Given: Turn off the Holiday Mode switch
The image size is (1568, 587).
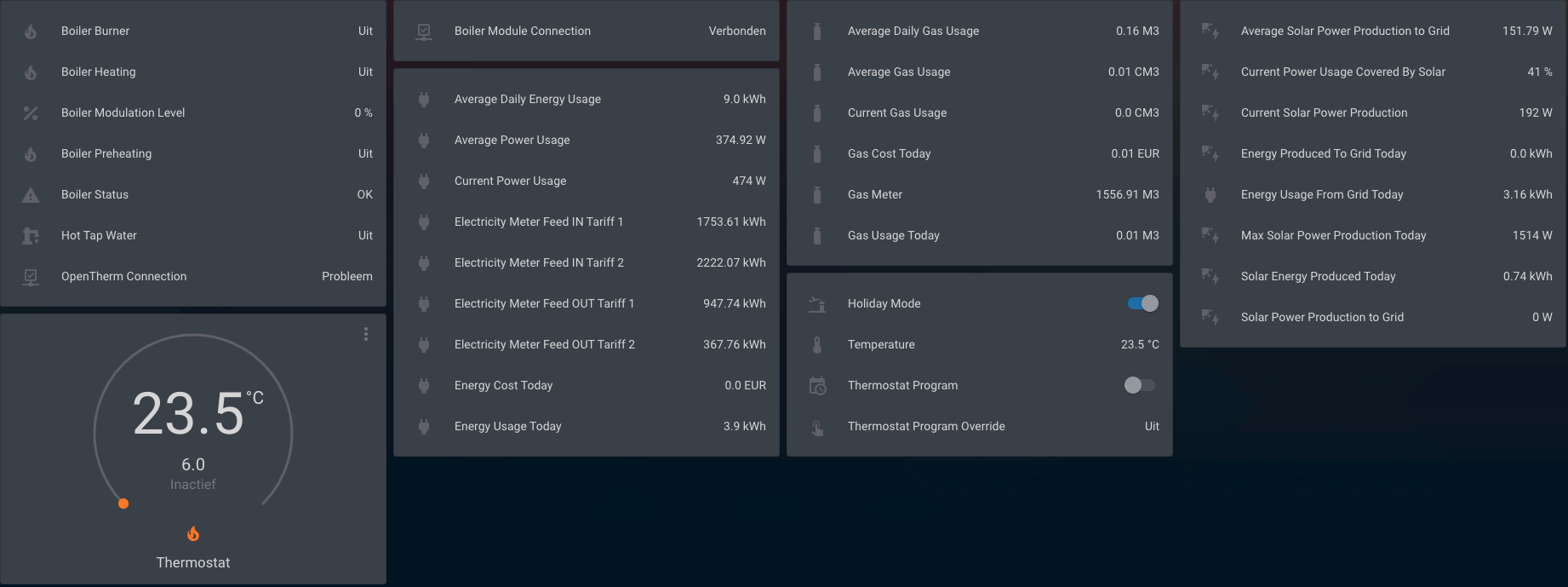Looking at the screenshot, I should [1142, 303].
